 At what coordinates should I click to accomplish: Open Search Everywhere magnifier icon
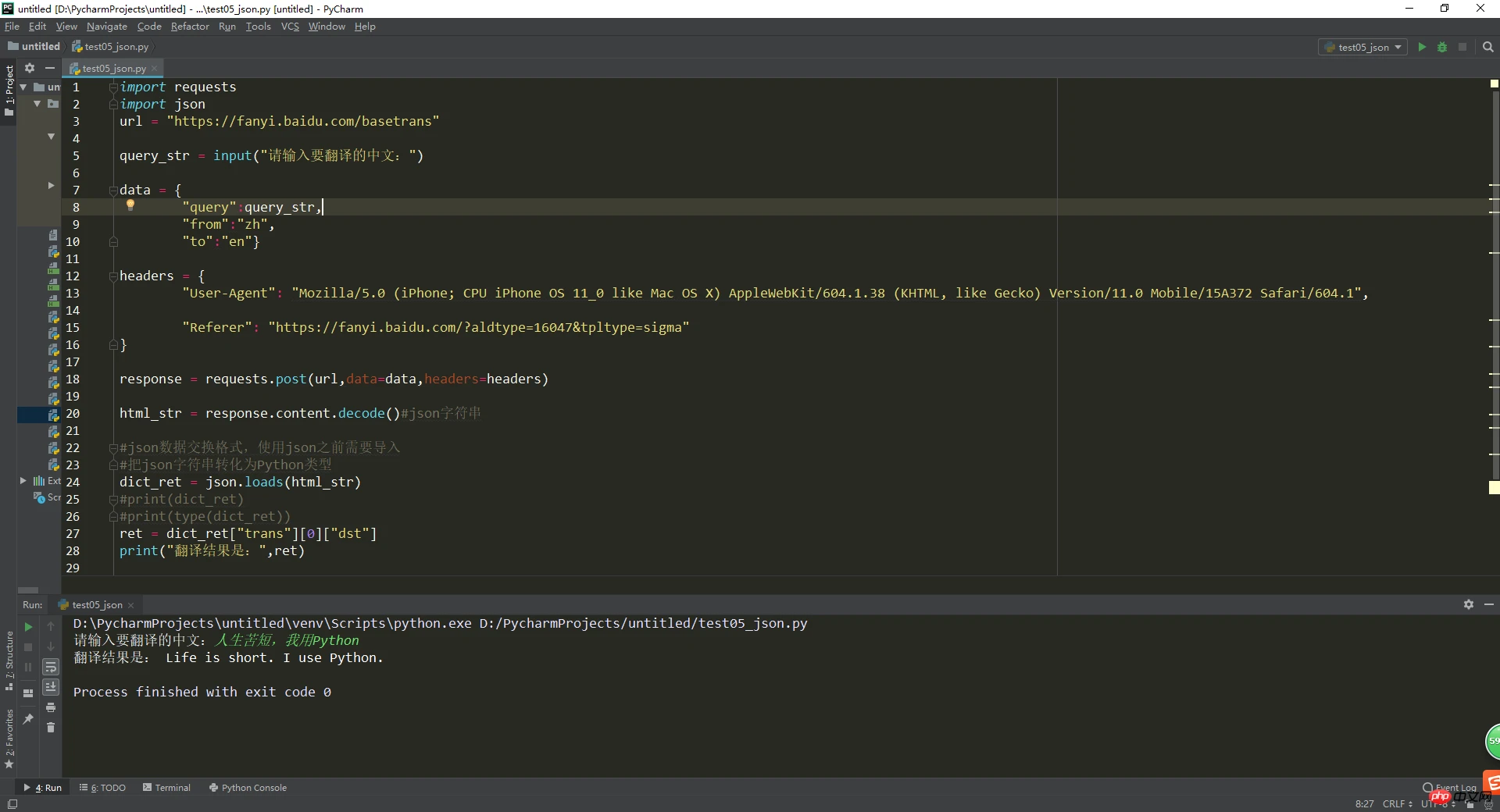tap(1488, 47)
